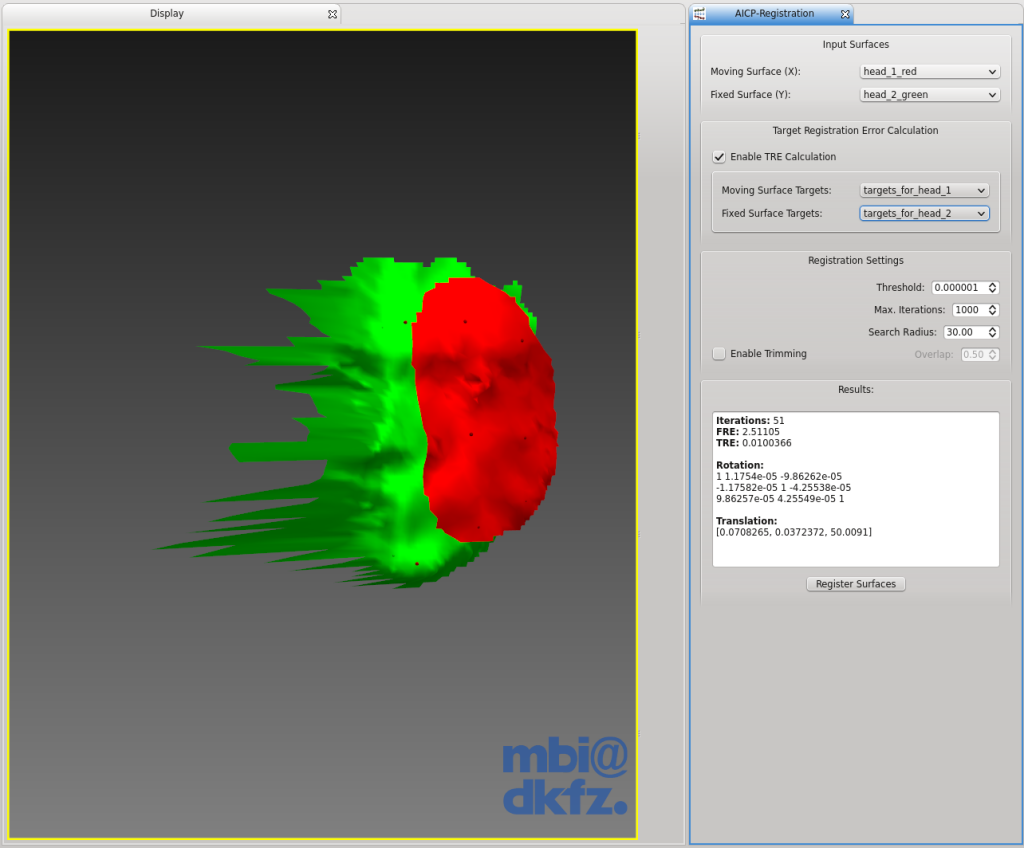This screenshot has width=1024, height=848.
Task: Increase the Threshold value with up arrow
Action: (993, 285)
